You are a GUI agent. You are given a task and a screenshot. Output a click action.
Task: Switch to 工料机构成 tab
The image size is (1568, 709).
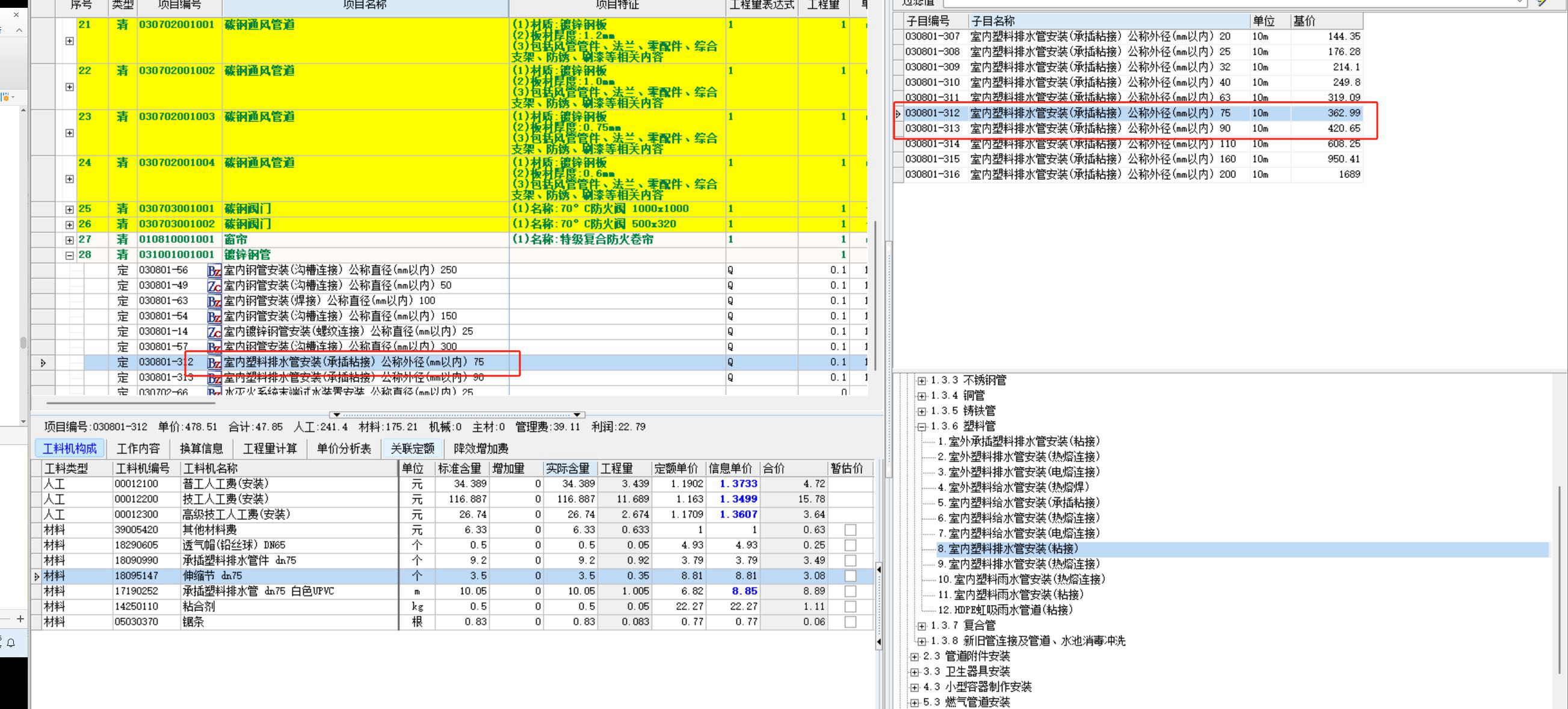[x=69, y=449]
